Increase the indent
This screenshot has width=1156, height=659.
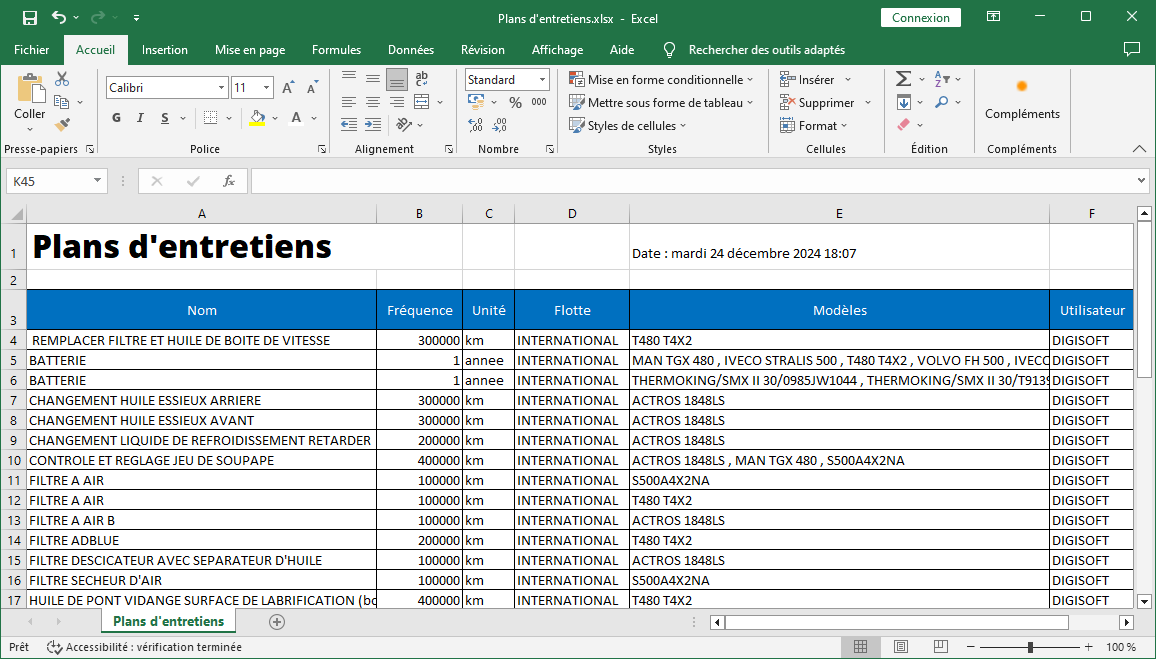373,125
